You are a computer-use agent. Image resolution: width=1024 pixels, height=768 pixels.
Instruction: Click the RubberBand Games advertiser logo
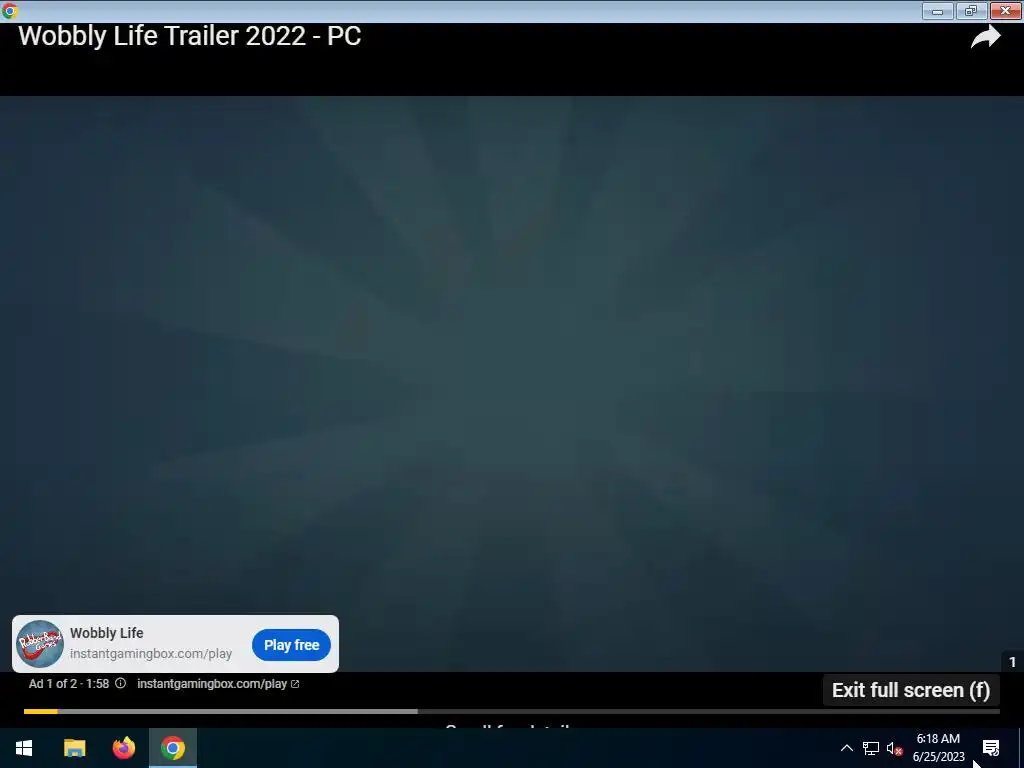pyautogui.click(x=40, y=644)
